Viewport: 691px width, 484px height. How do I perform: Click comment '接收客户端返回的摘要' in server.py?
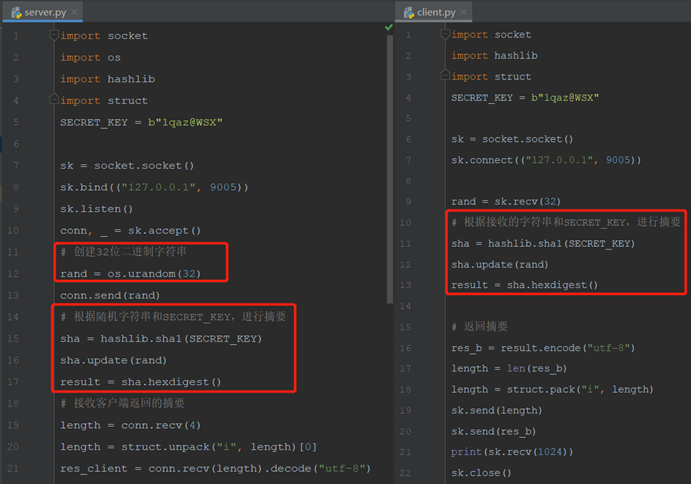(123, 403)
